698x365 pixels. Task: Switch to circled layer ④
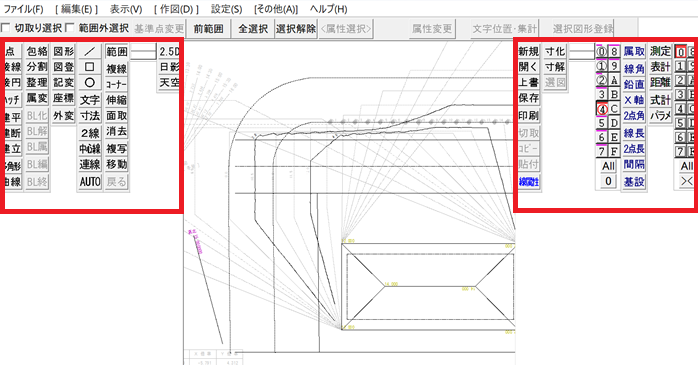pyautogui.click(x=602, y=109)
